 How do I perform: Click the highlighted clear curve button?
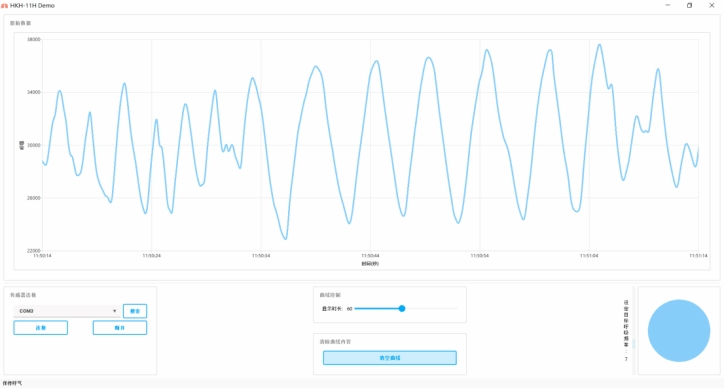pyautogui.click(x=390, y=358)
